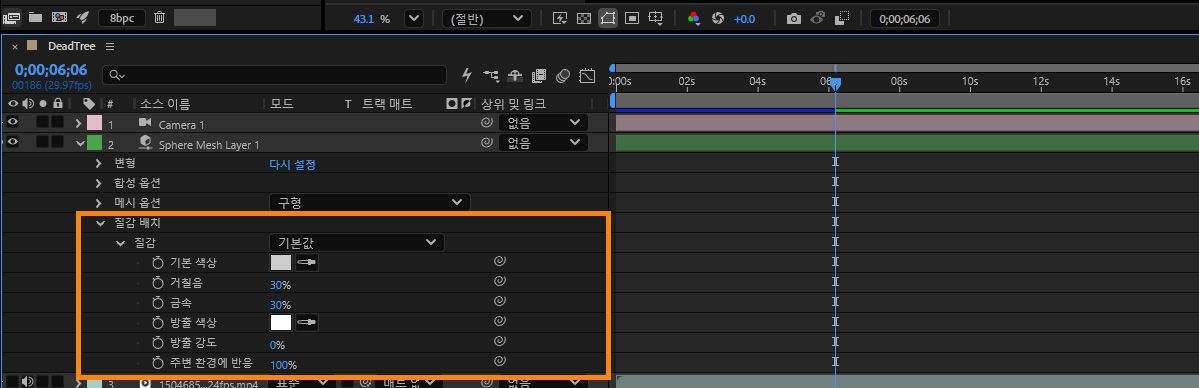Click the viewer preview time 0;00;06;06
This screenshot has height=388, width=1199.
click(905, 18)
